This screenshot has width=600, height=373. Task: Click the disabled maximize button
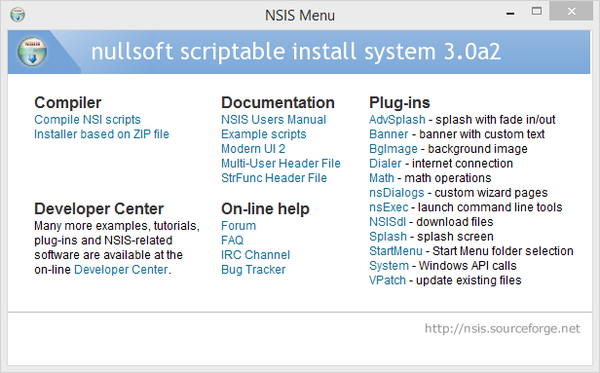(x=536, y=11)
